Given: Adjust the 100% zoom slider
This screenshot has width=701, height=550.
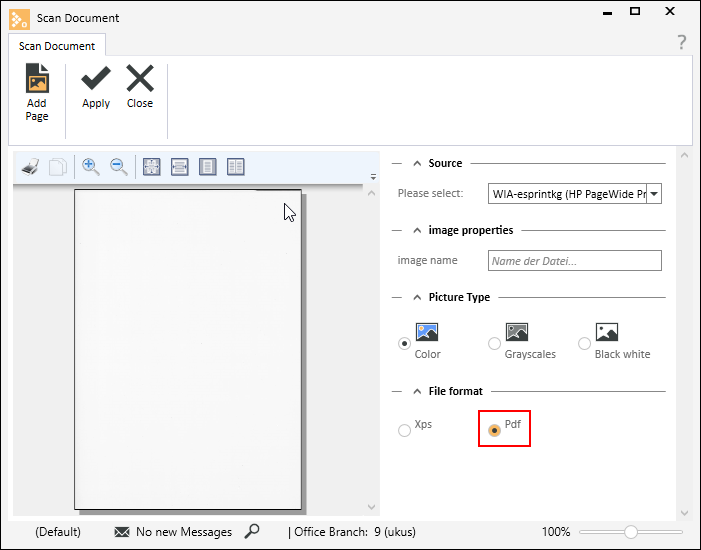Looking at the screenshot, I should coord(631,532).
